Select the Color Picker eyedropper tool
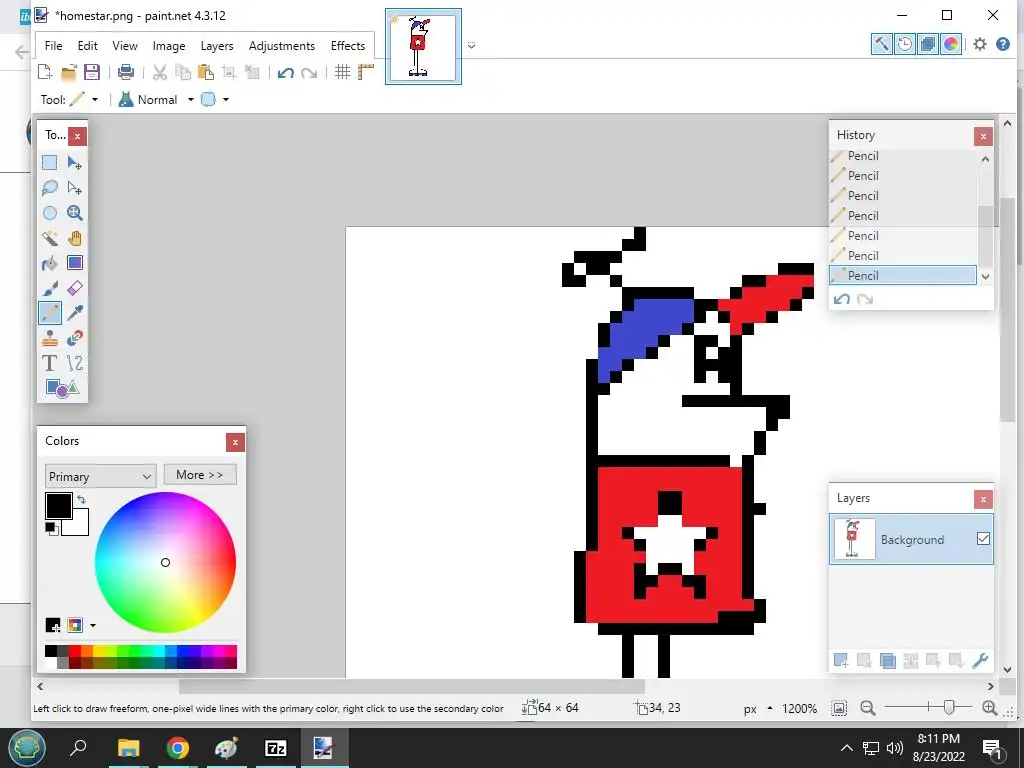Image resolution: width=1024 pixels, height=768 pixels. (x=74, y=313)
